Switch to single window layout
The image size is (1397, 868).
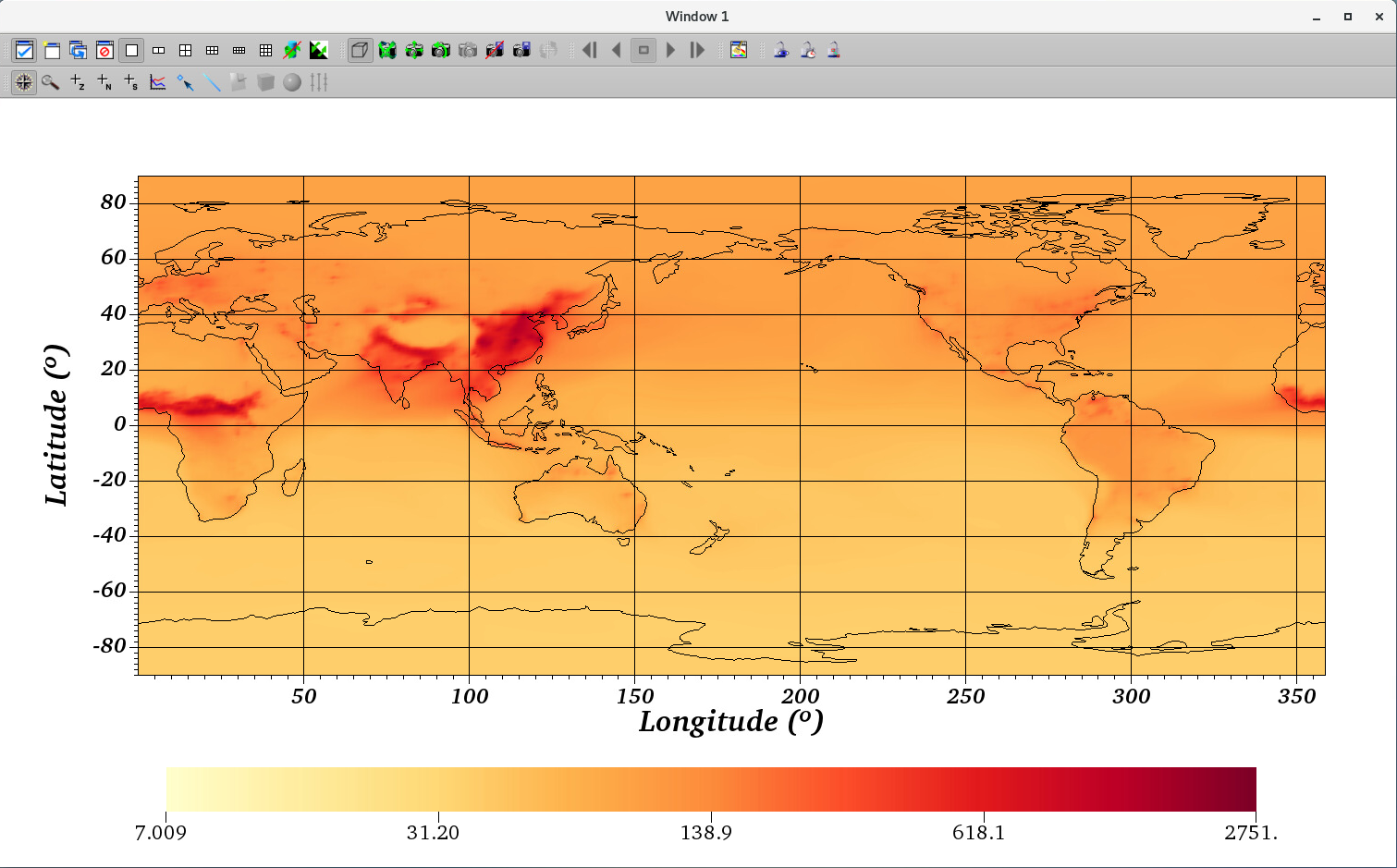tap(131, 50)
